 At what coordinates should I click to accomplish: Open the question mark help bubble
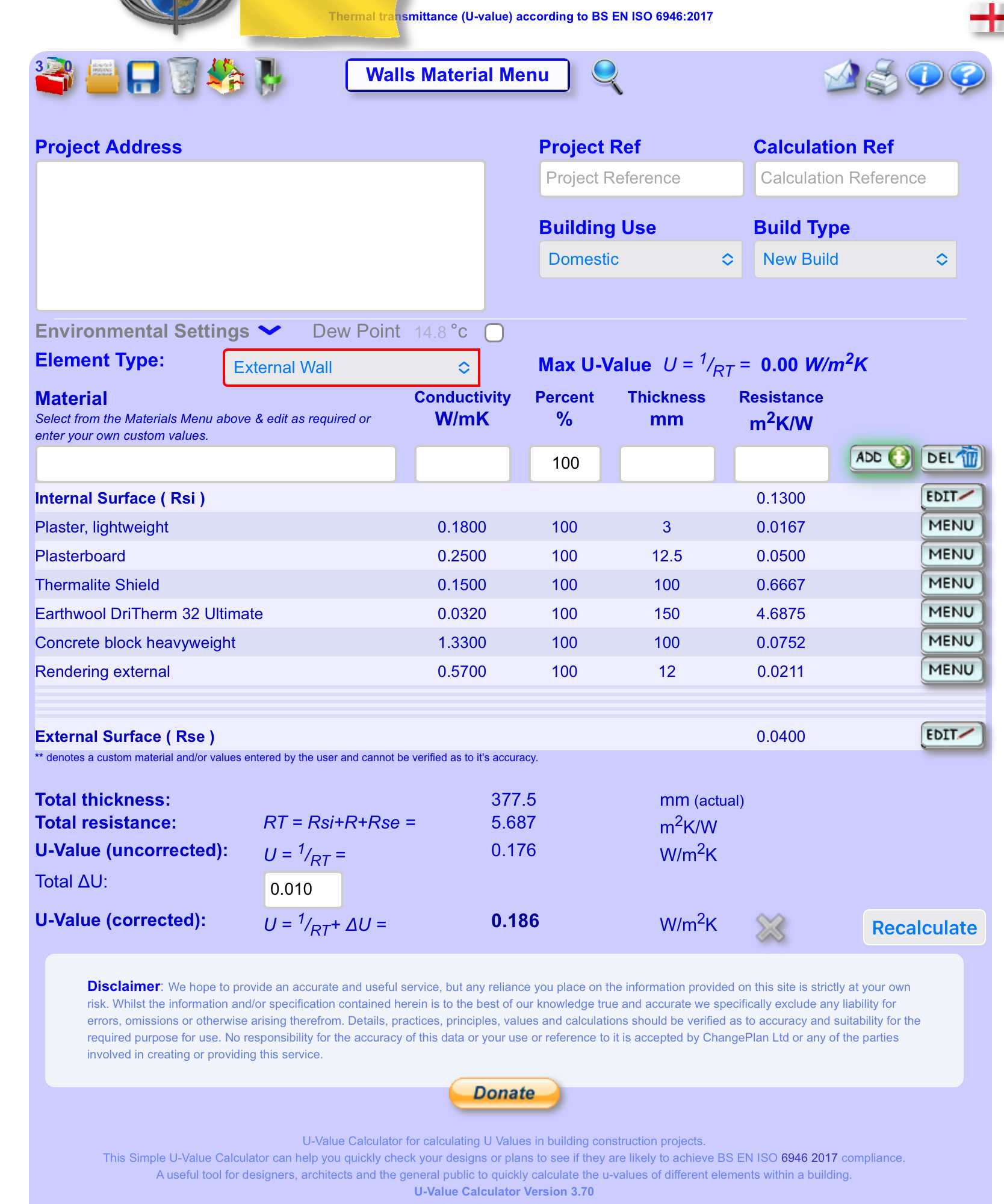tap(967, 76)
